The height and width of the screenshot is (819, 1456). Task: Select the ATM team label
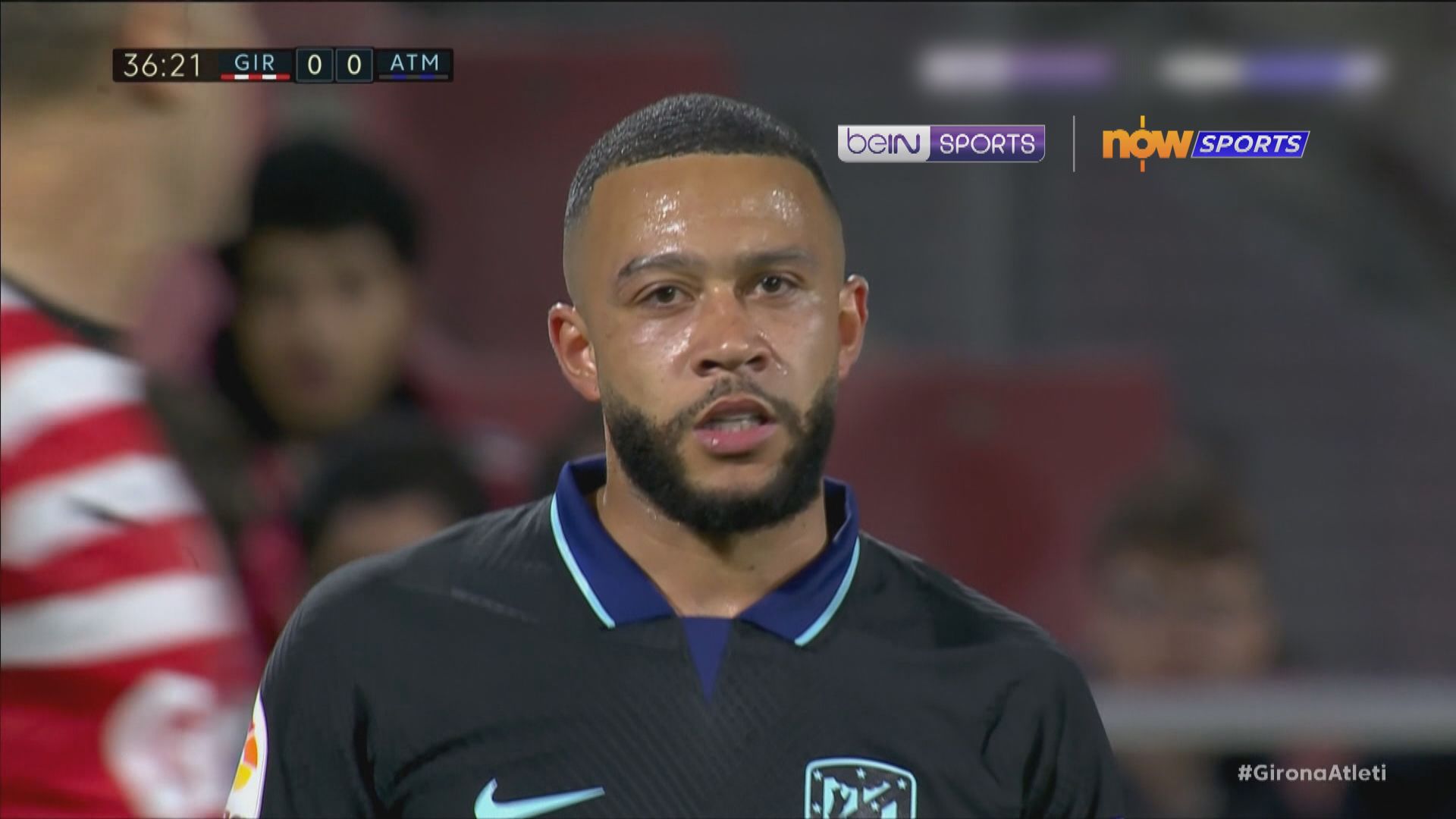(x=414, y=63)
